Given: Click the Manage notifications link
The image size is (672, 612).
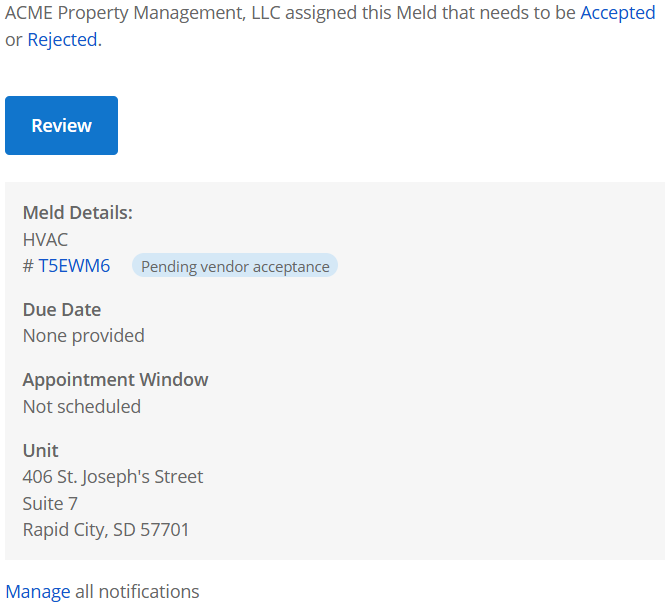Looking at the screenshot, I should 38,591.
